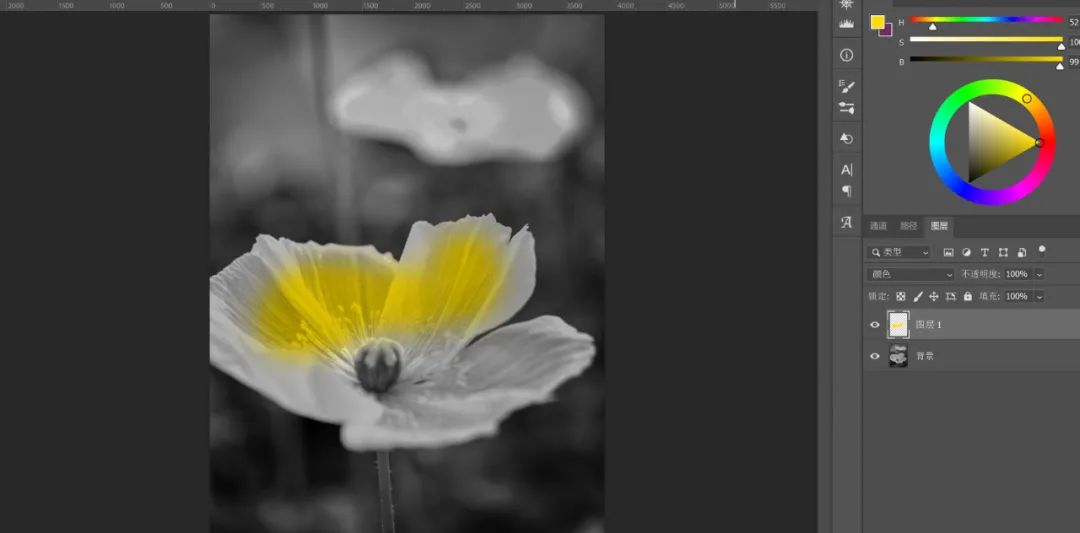Filter layers by adjustment layers

(967, 253)
